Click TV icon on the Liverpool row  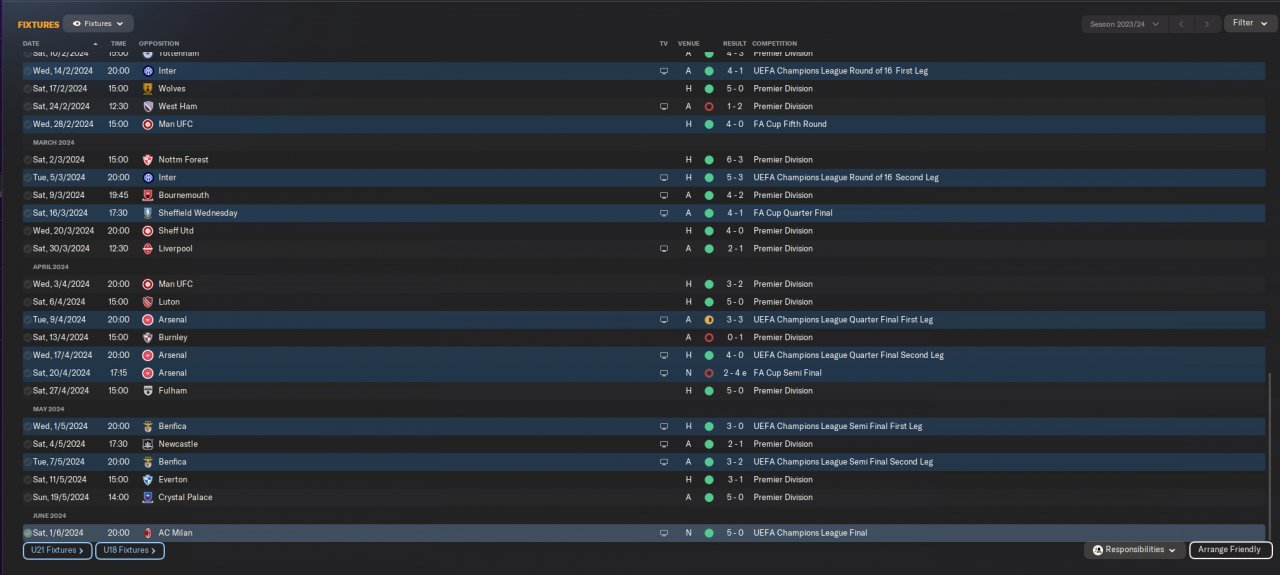pyautogui.click(x=663, y=249)
